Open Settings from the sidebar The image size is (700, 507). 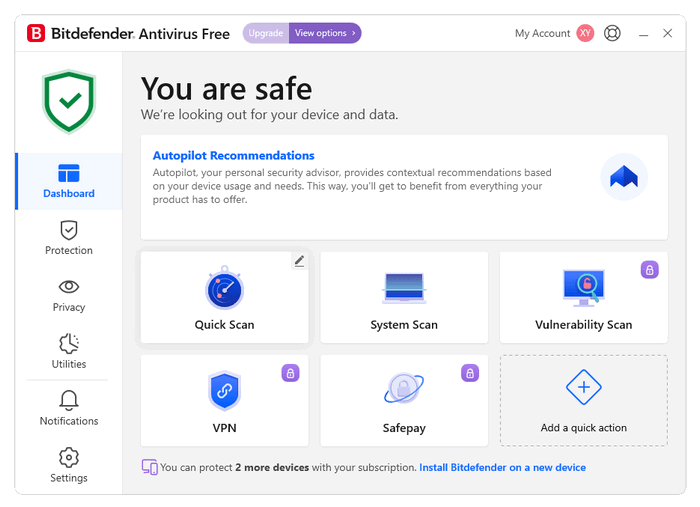click(x=69, y=466)
